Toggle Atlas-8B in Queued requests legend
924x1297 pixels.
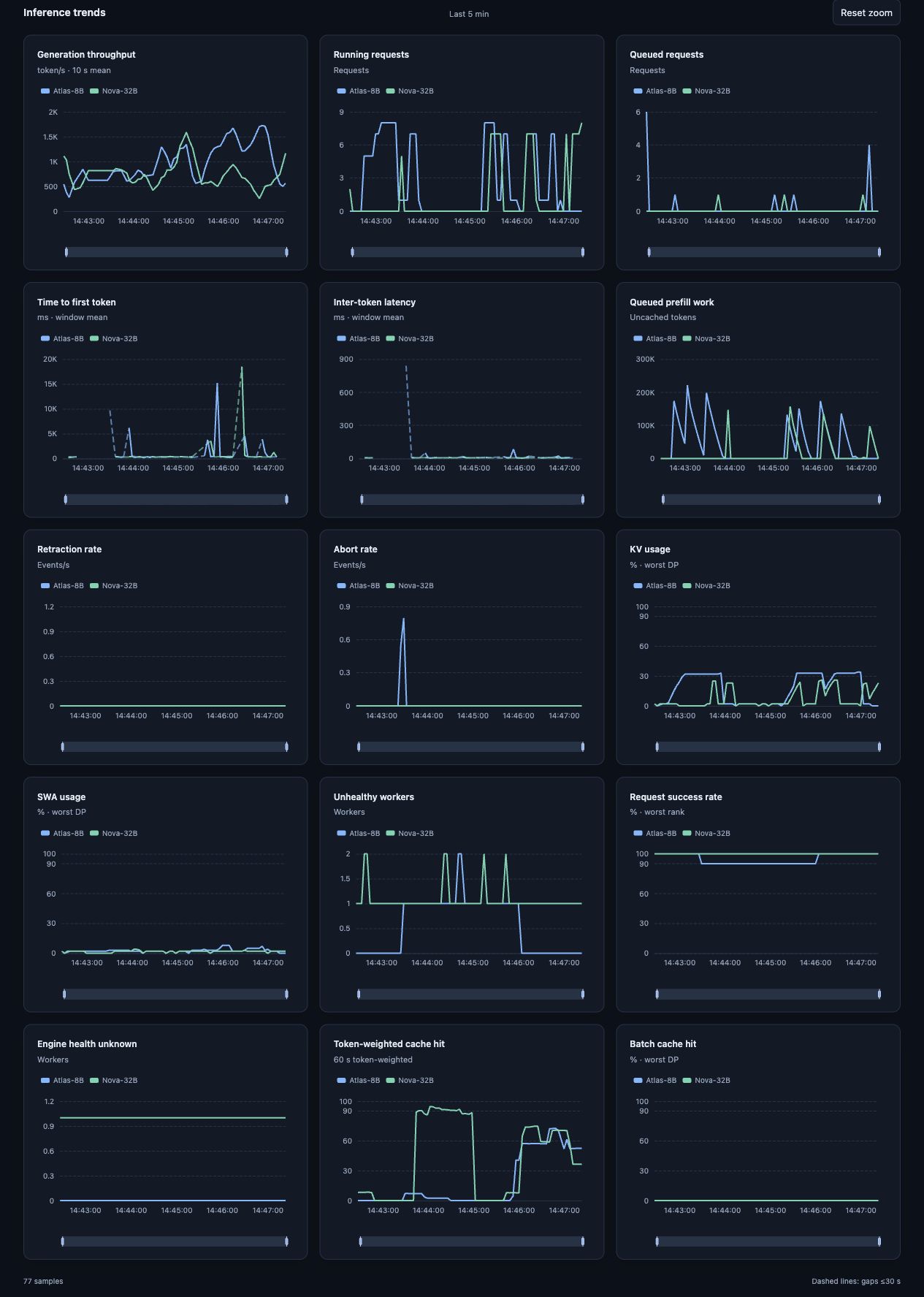(655, 91)
